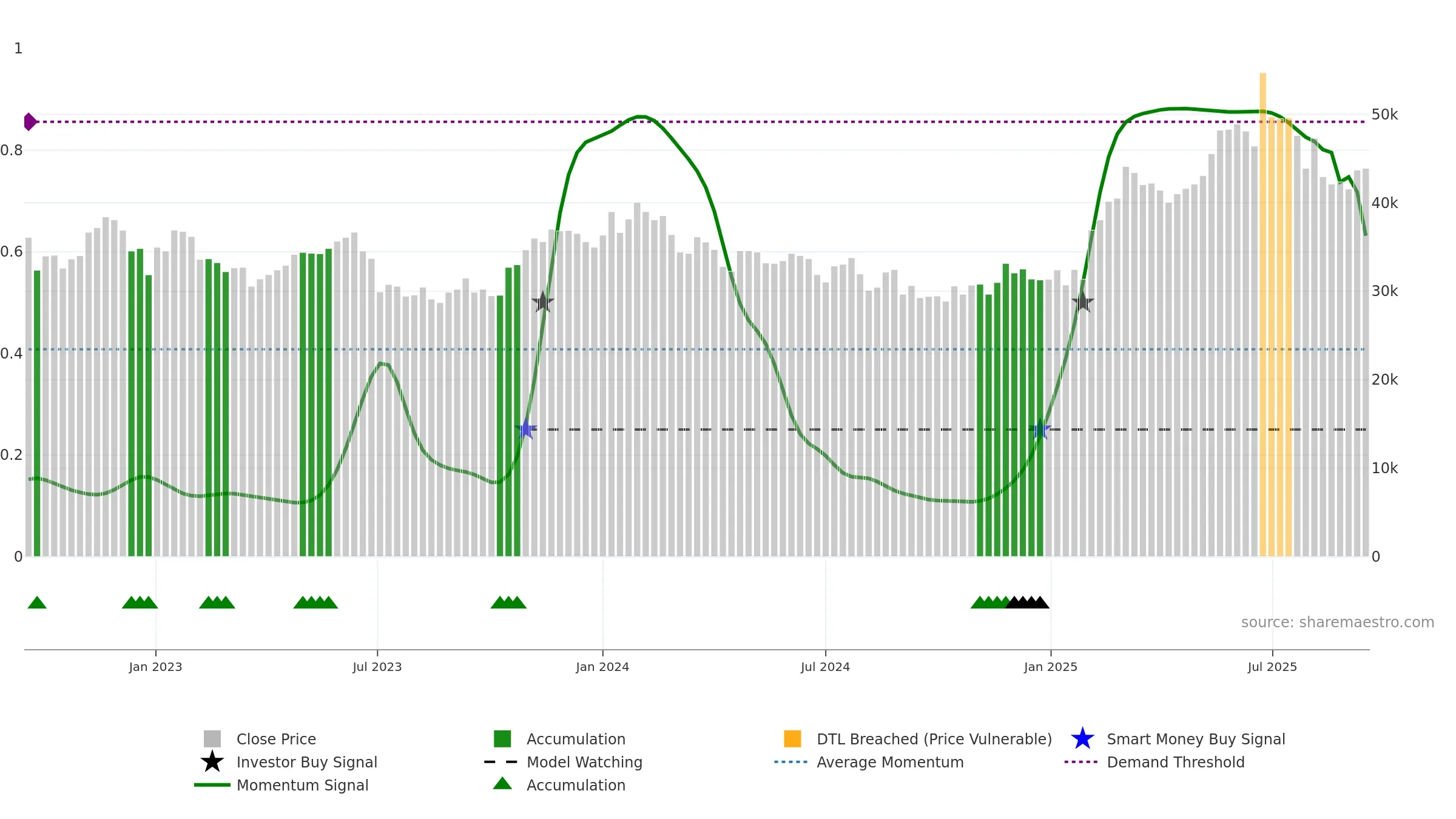Click the orange DTL Breached legend swatch
The image size is (1456, 819).
(x=792, y=738)
